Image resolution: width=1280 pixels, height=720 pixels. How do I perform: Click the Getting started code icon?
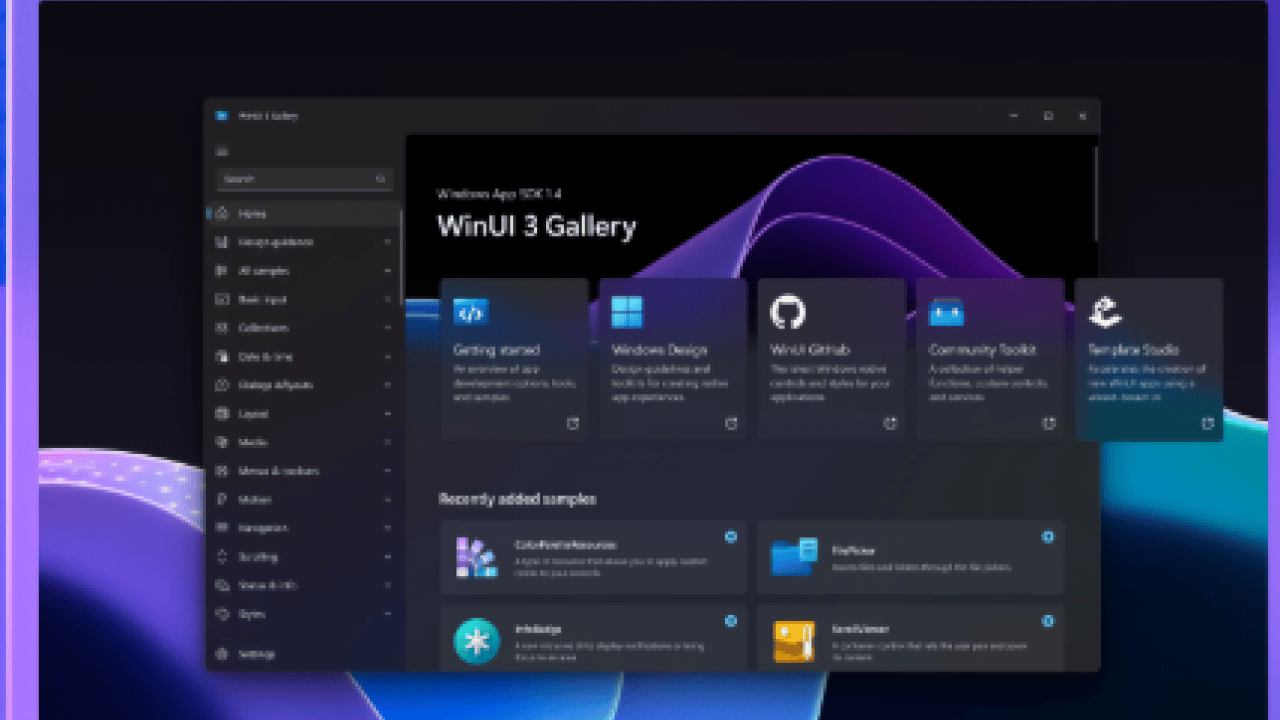pos(471,313)
